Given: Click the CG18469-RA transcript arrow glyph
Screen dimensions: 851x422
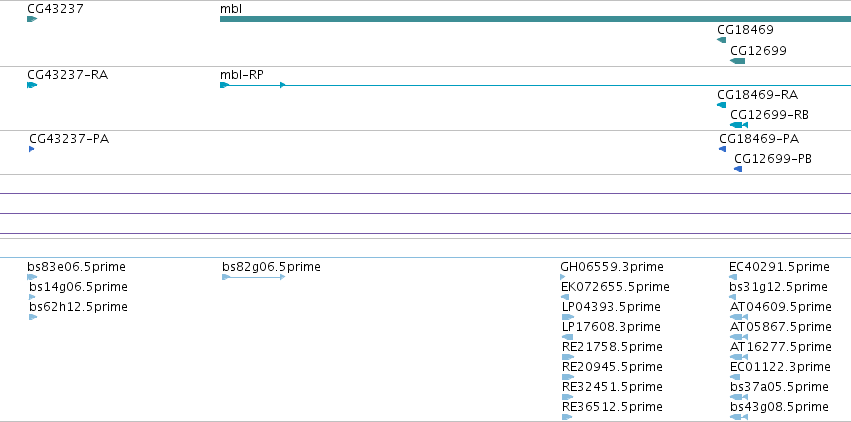Looking at the screenshot, I should [x=721, y=105].
